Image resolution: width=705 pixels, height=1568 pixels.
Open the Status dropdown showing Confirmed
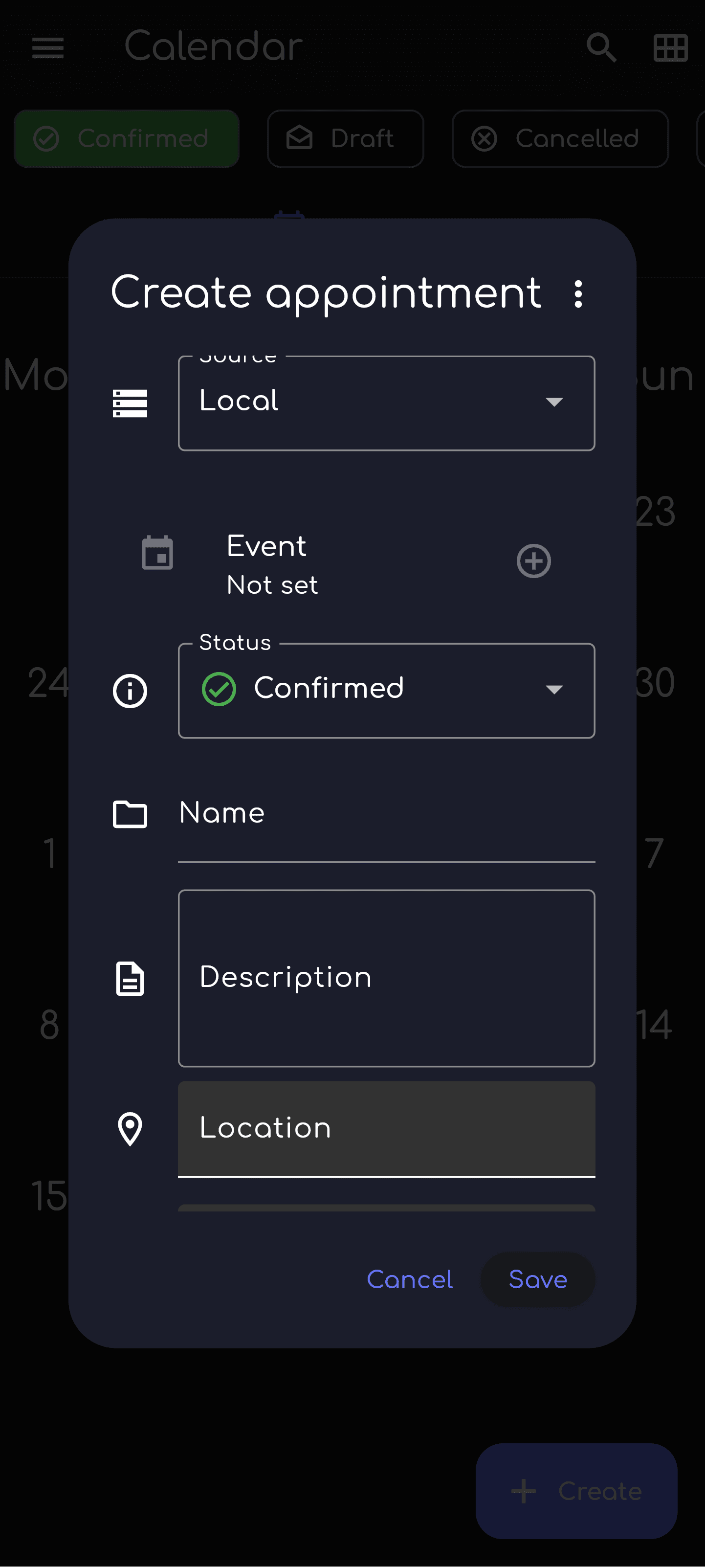386,691
